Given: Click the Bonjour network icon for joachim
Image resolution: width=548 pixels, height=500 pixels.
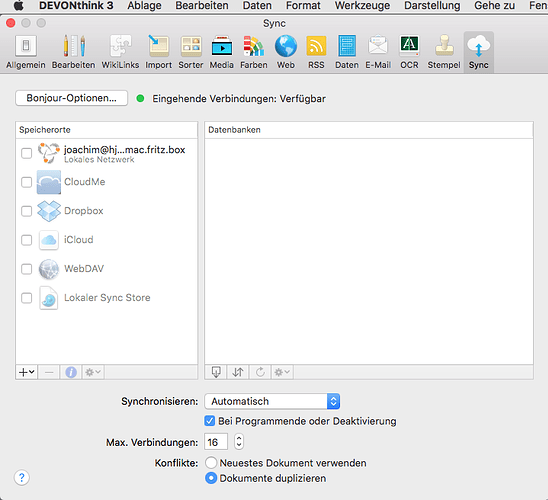Looking at the screenshot, I should pos(49,153).
